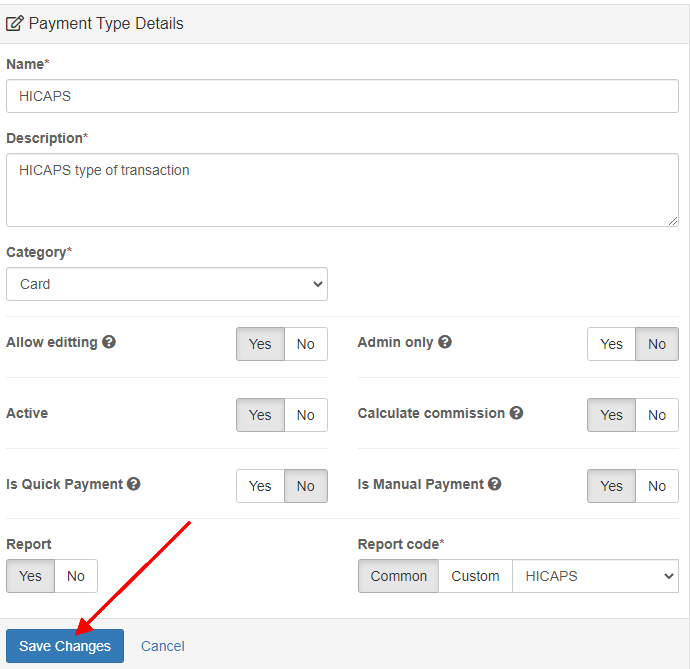Screen dimensions: 690x669
Task: Click the Calculate commission label text
Action: [431, 413]
